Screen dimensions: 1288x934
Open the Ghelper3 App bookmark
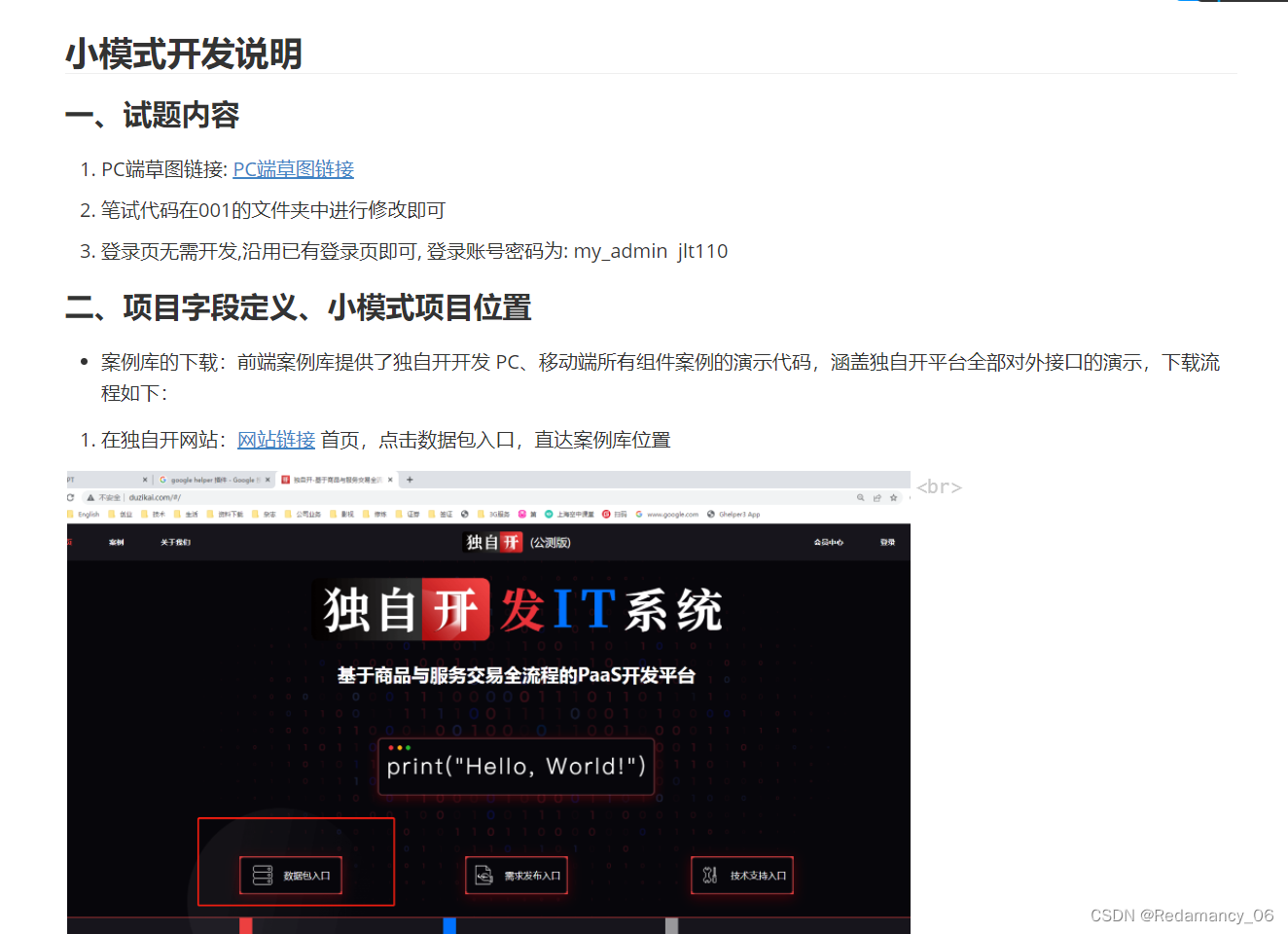coord(733,514)
